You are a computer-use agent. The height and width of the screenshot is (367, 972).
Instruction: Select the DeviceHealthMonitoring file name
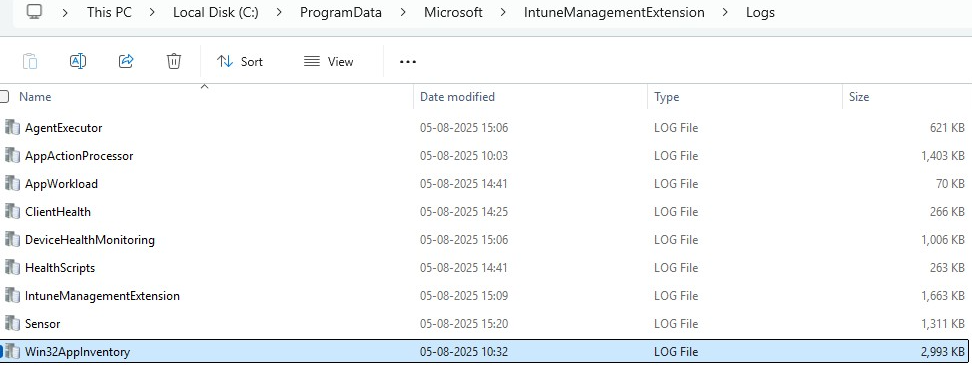tap(90, 239)
